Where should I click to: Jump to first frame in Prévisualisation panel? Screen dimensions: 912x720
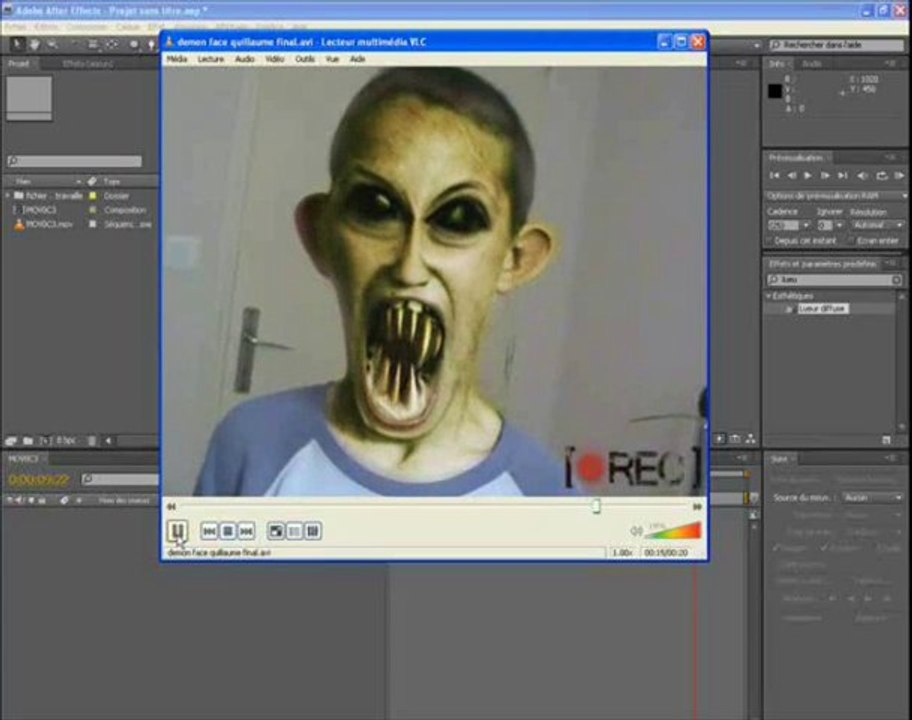(x=774, y=175)
